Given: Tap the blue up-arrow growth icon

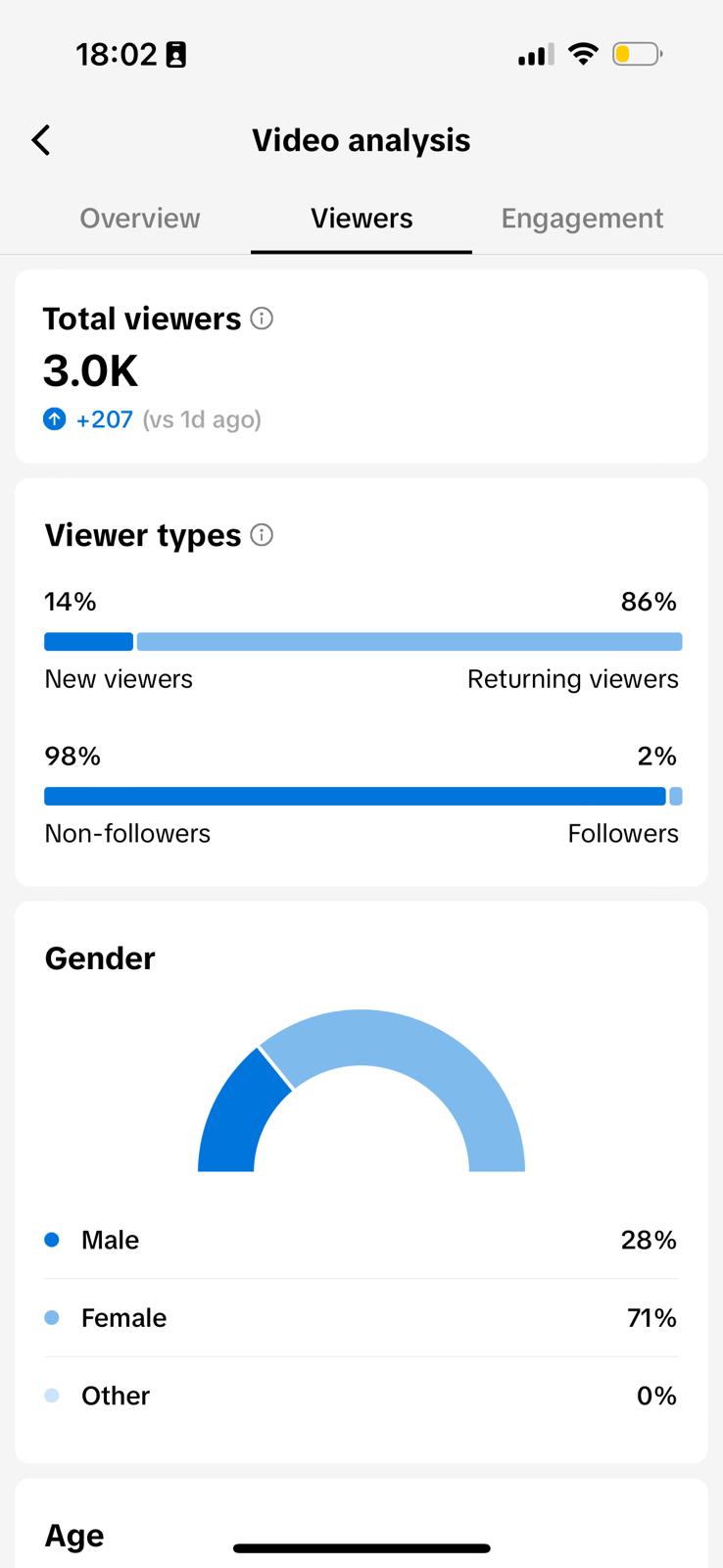Looking at the screenshot, I should click(55, 419).
